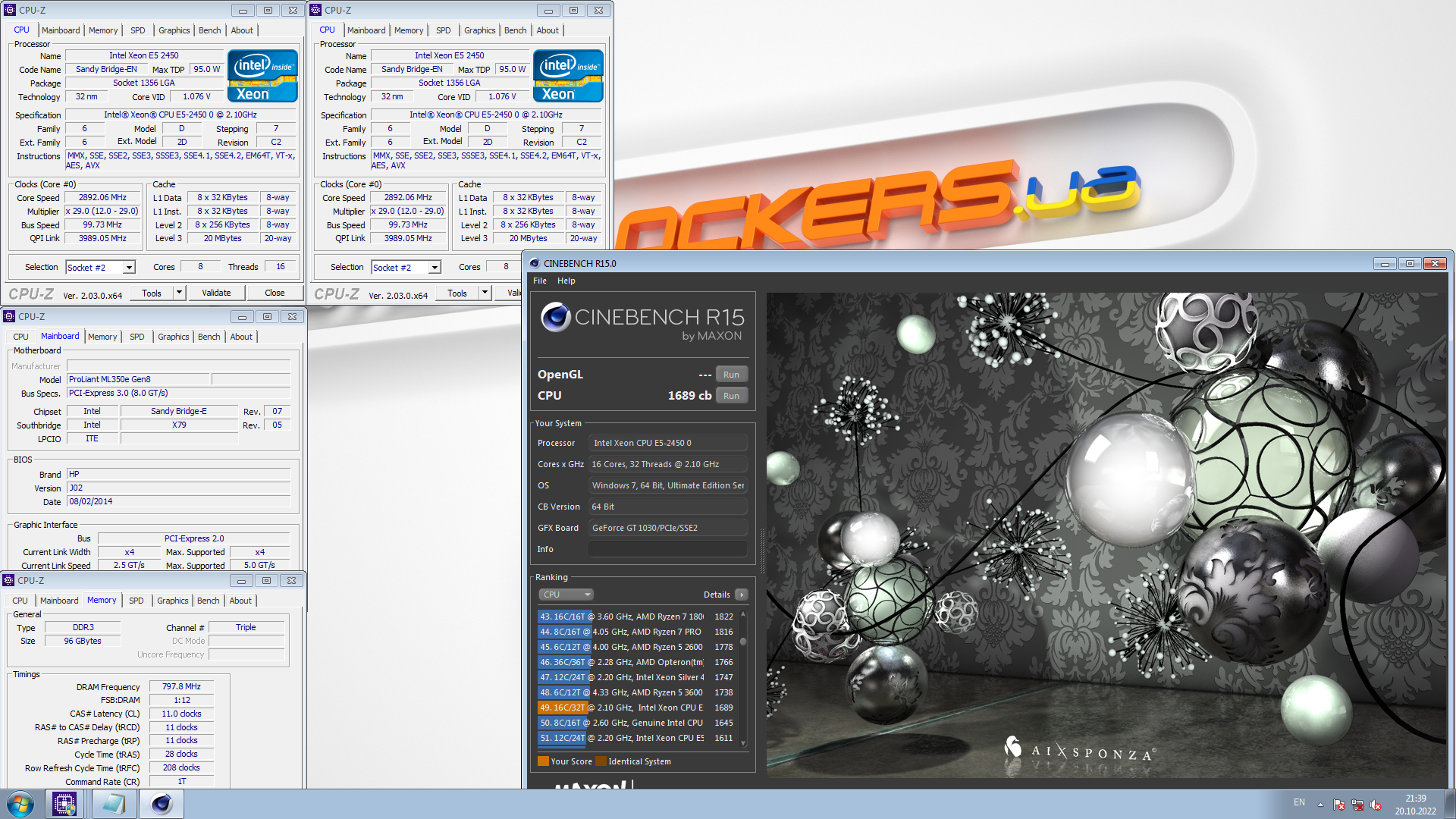Run the OpenGL benchmark
Image resolution: width=1456 pixels, height=819 pixels.
731,375
